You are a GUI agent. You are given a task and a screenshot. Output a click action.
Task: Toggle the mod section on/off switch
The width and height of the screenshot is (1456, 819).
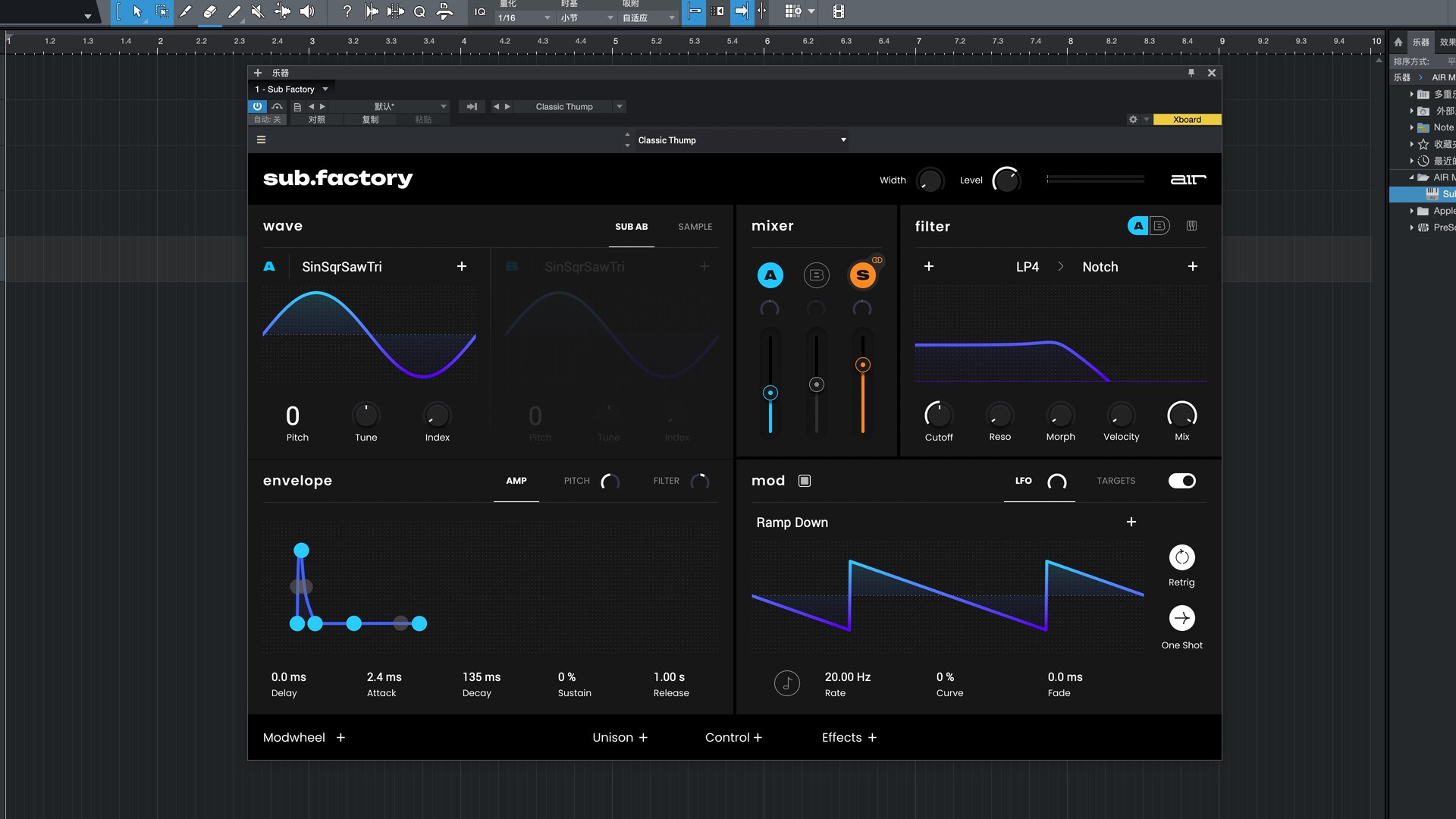pos(1181,481)
